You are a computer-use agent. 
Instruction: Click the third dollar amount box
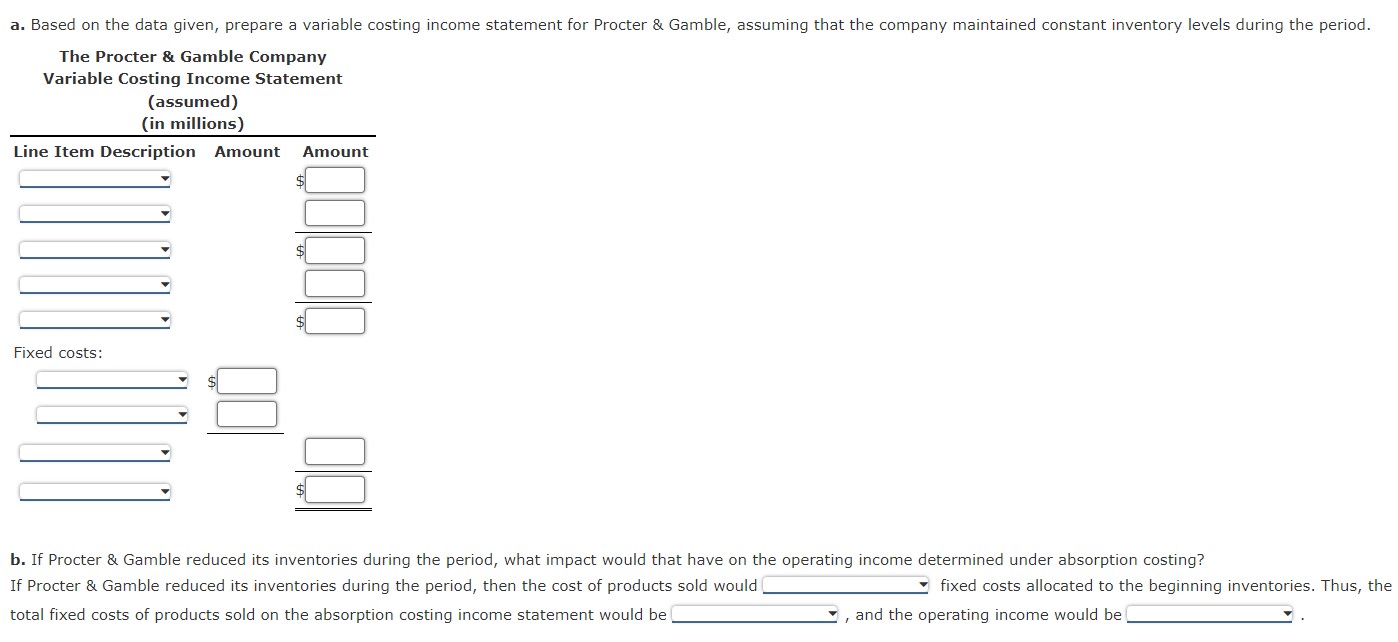337,250
